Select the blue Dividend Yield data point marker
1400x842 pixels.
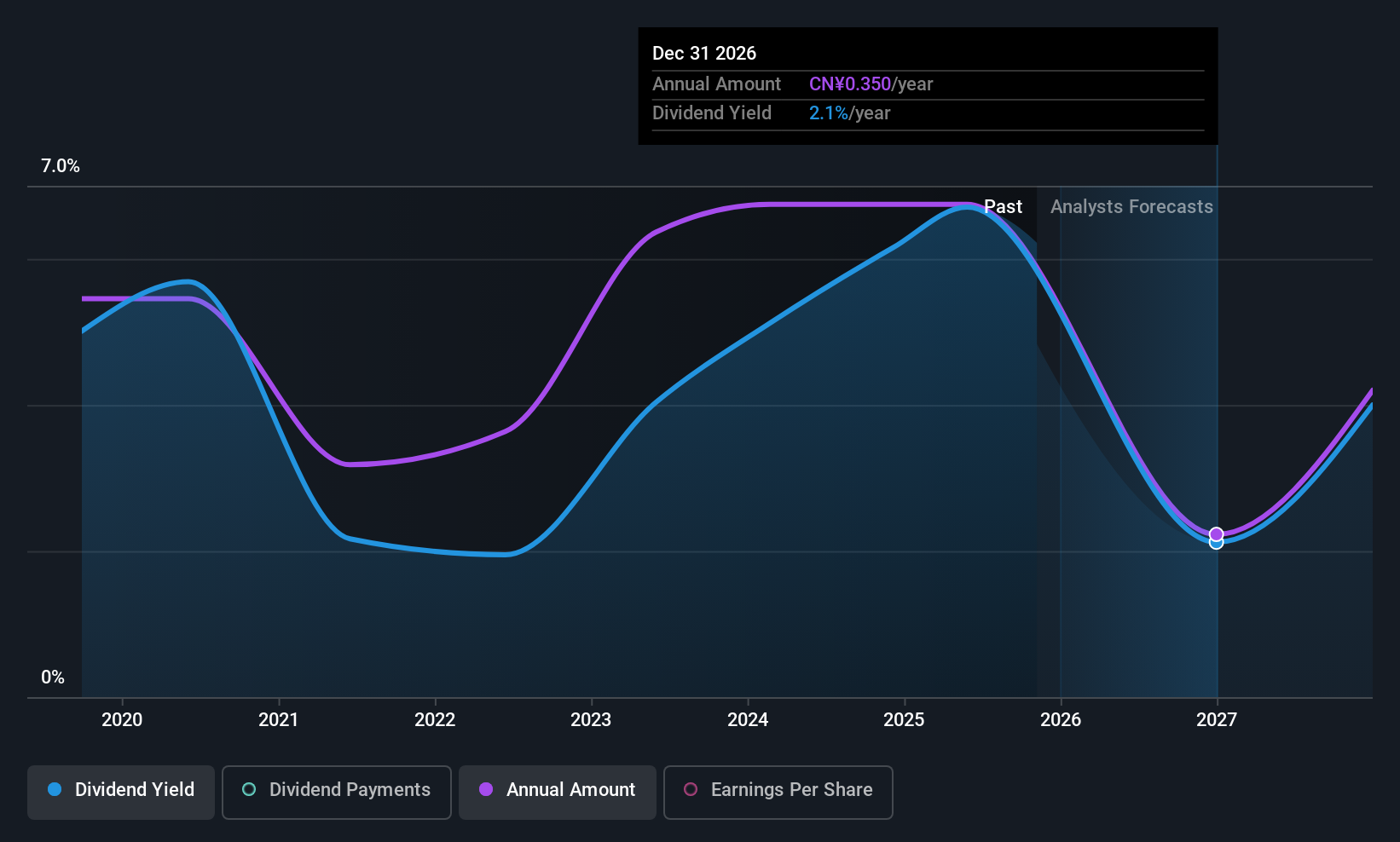point(1217,544)
